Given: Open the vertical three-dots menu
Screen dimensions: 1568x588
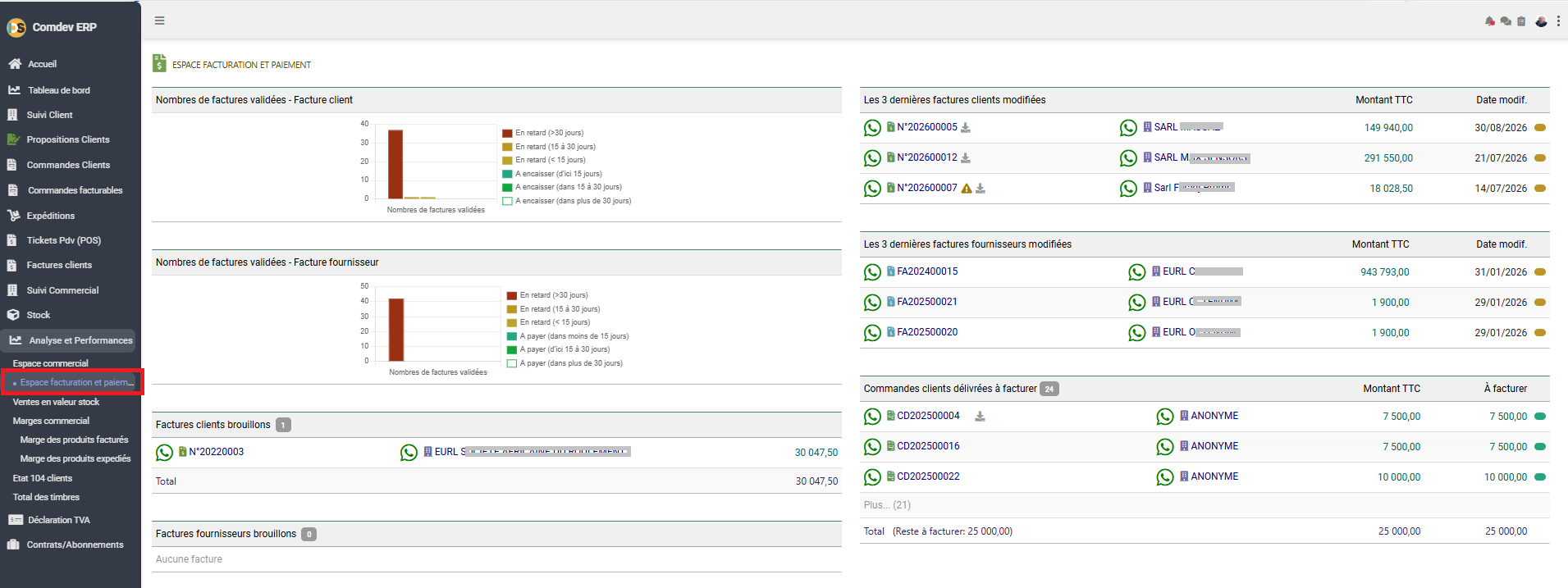Looking at the screenshot, I should [x=1558, y=21].
